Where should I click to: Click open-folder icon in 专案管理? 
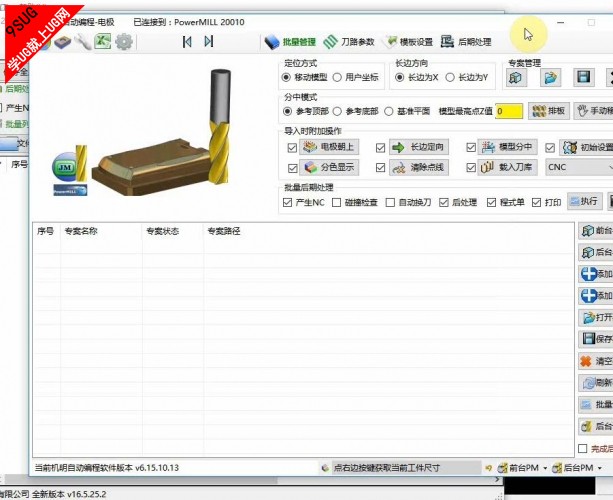click(x=550, y=77)
